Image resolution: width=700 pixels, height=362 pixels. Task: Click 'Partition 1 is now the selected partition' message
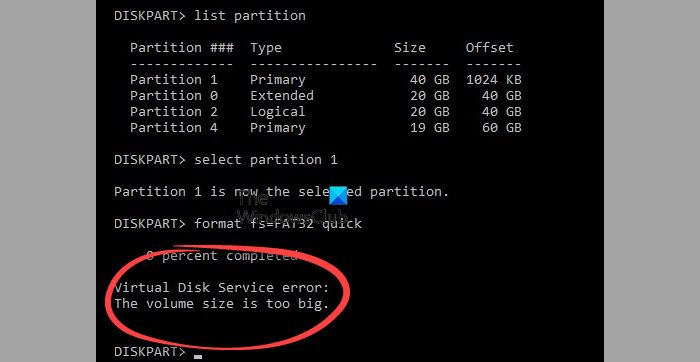pos(281,192)
